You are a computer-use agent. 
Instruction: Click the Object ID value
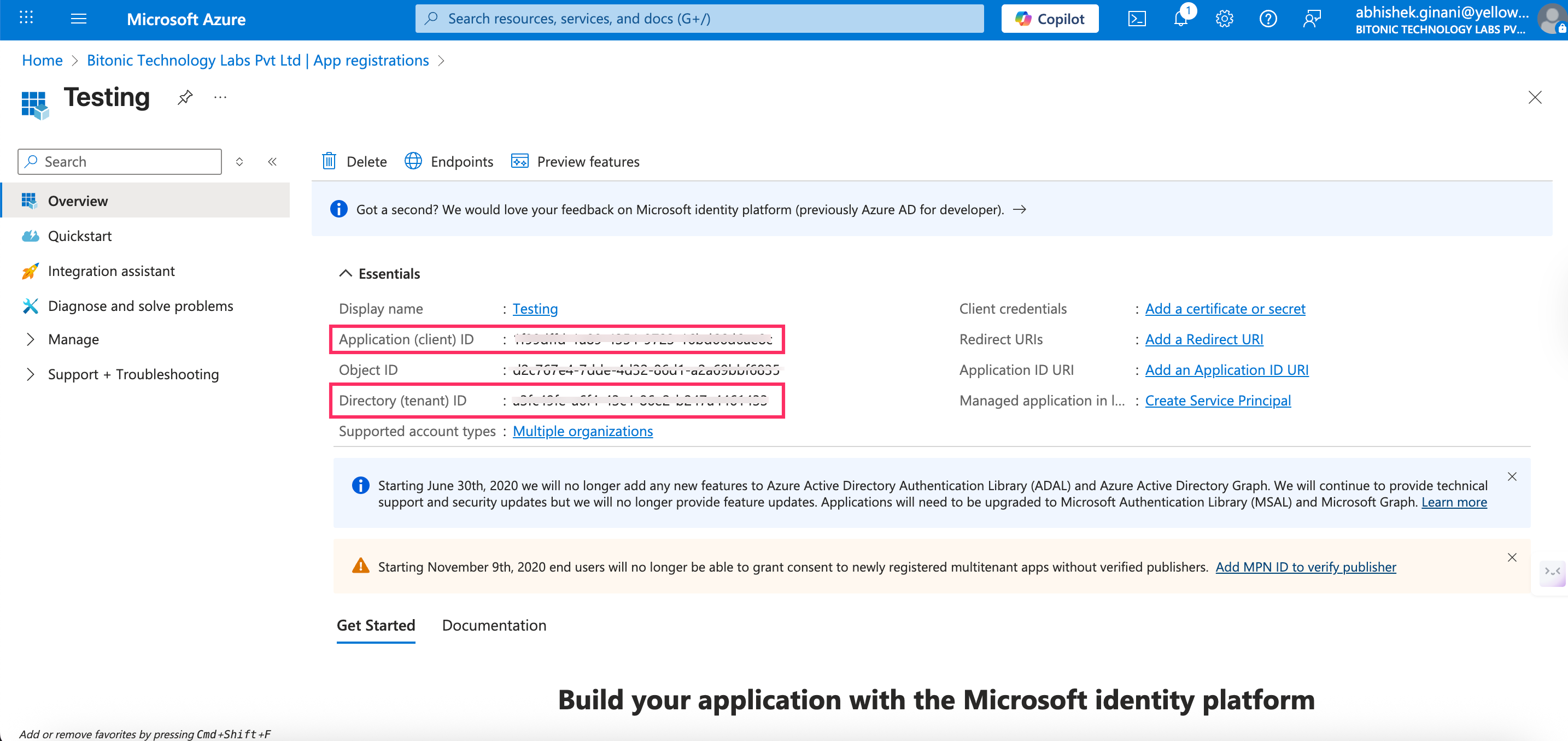pyautogui.click(x=646, y=370)
